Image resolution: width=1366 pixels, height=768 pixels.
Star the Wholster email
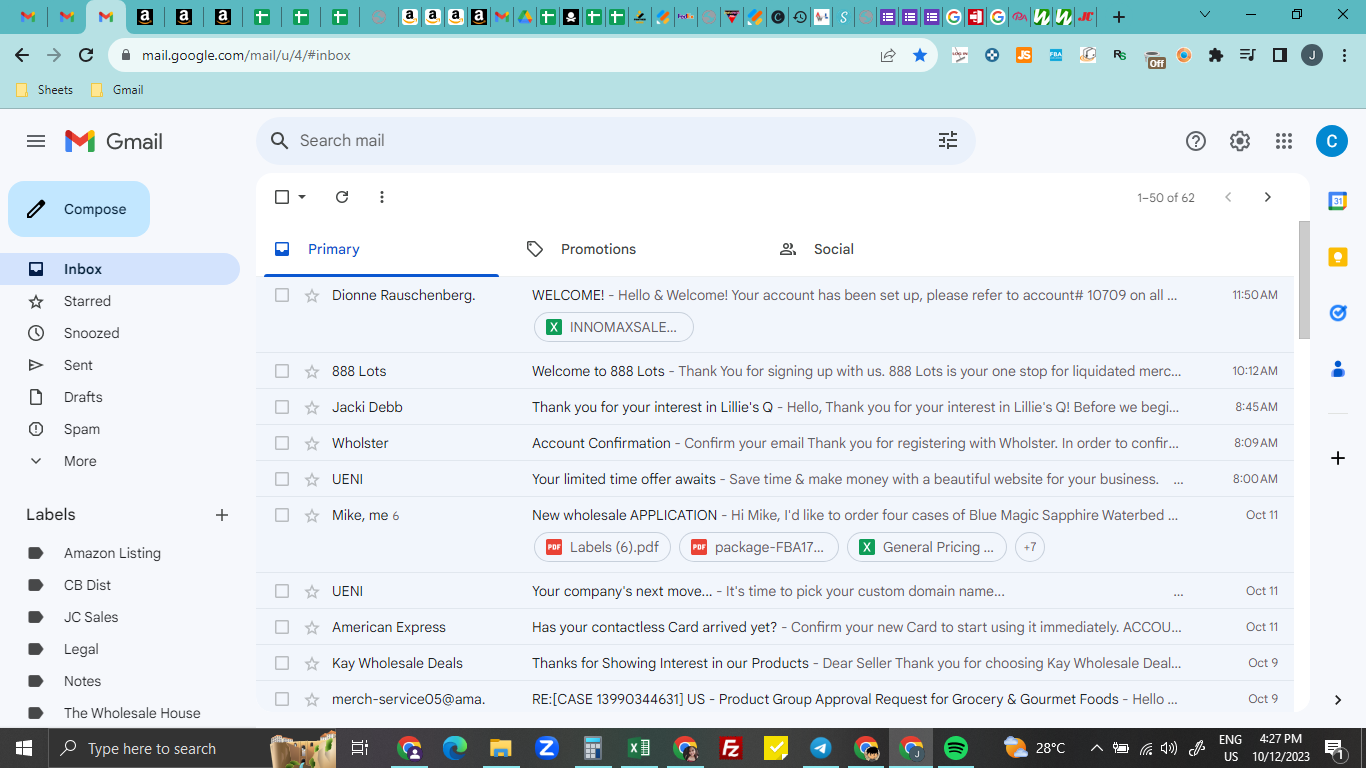click(x=312, y=443)
